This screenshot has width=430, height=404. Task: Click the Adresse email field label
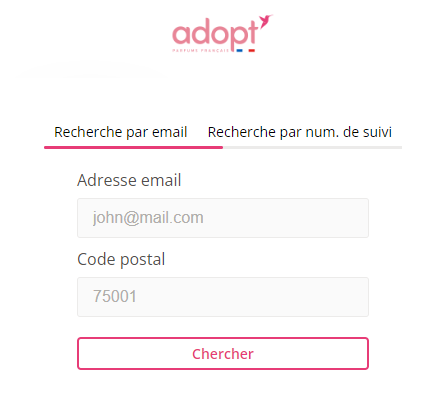(x=129, y=180)
